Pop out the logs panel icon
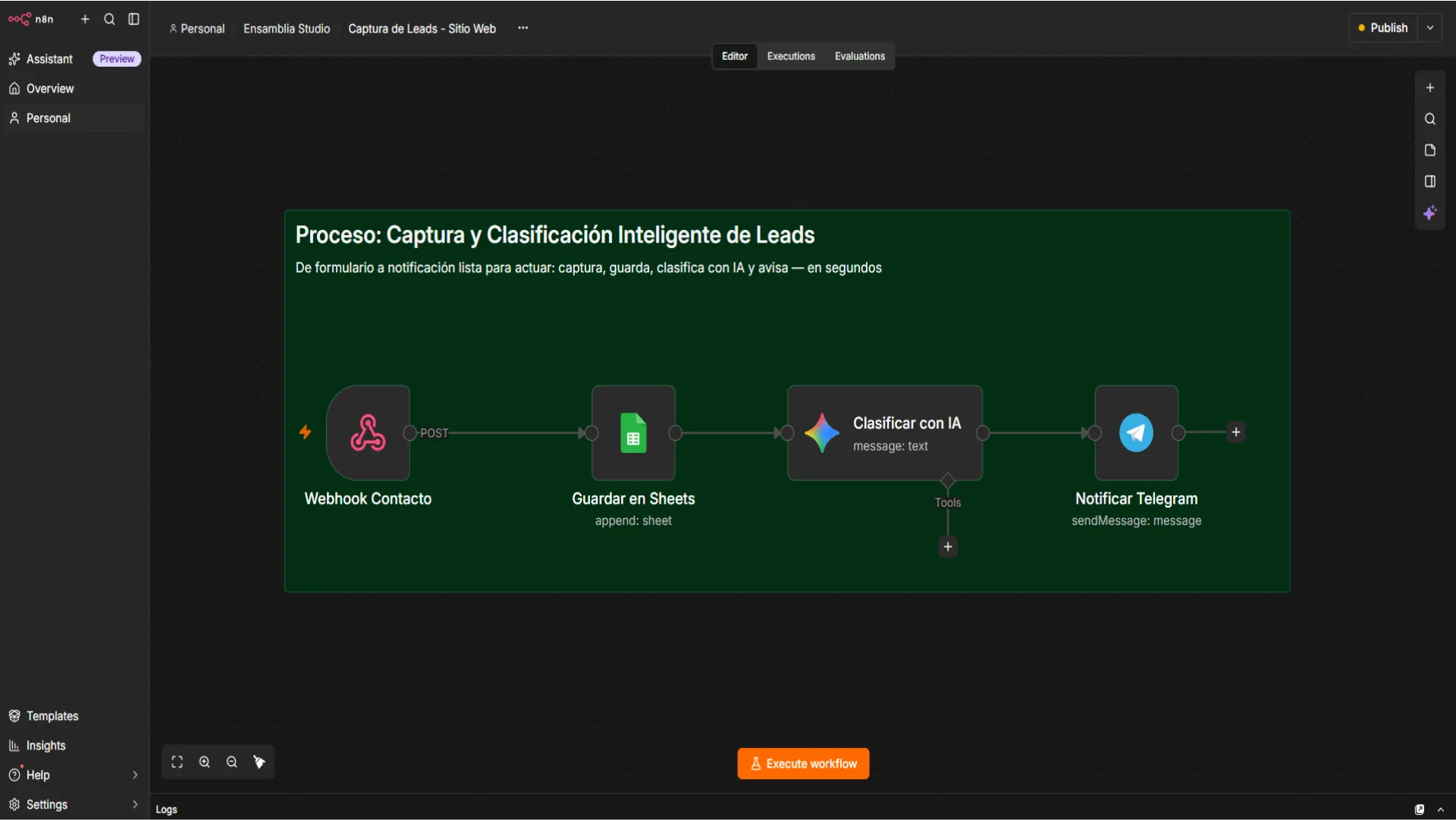 click(1420, 809)
